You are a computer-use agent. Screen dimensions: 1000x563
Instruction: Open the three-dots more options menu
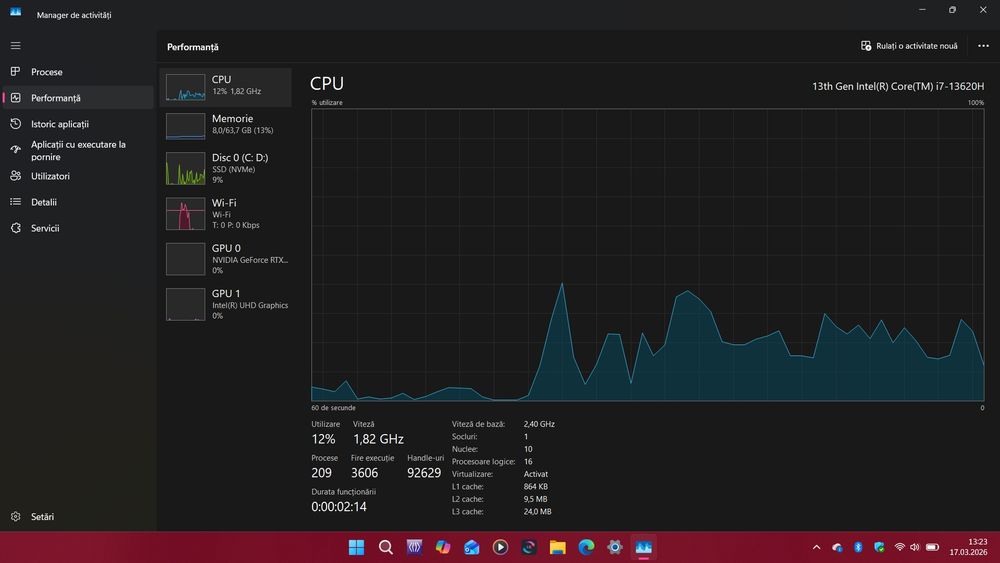[983, 46]
